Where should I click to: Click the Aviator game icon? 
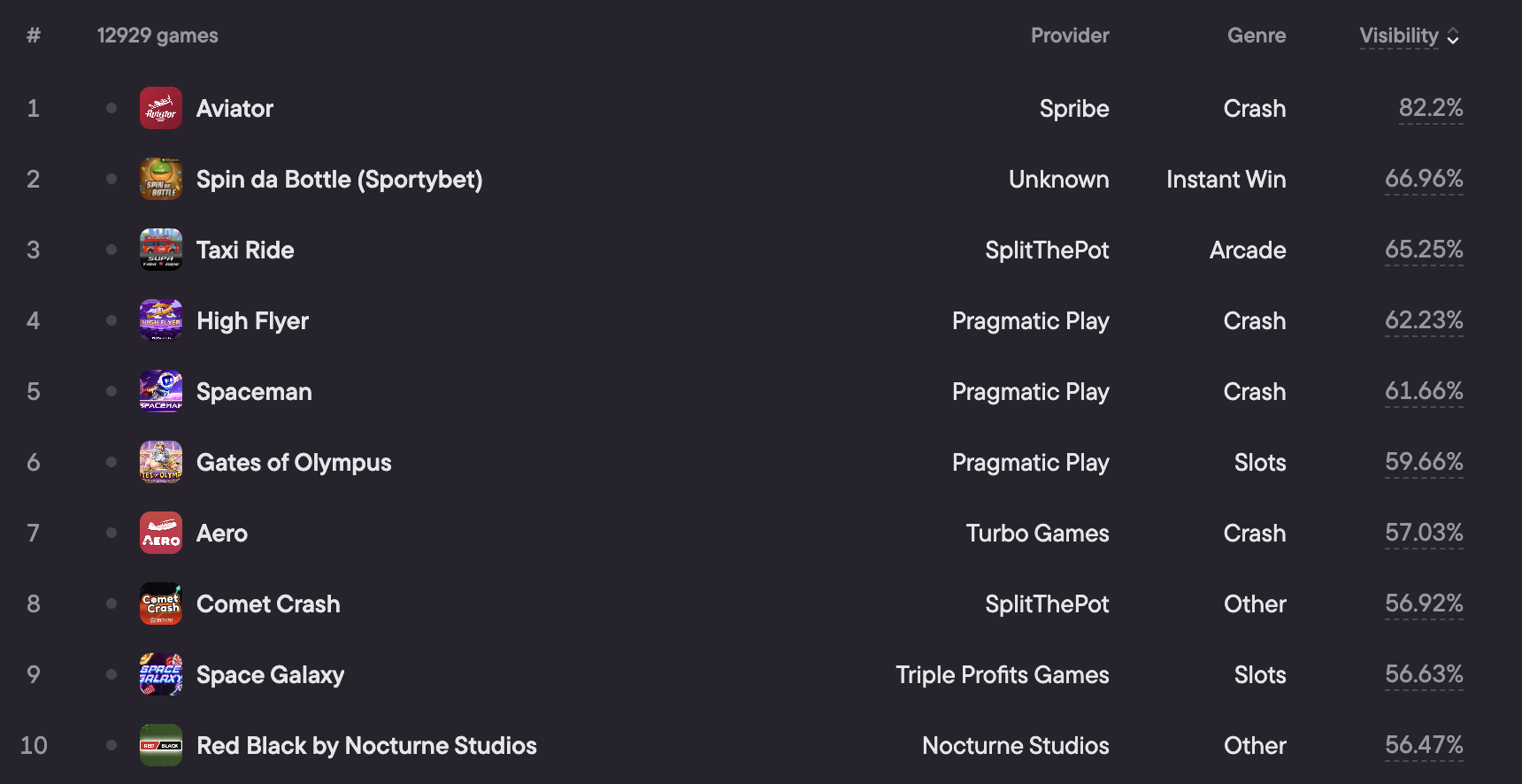point(161,108)
